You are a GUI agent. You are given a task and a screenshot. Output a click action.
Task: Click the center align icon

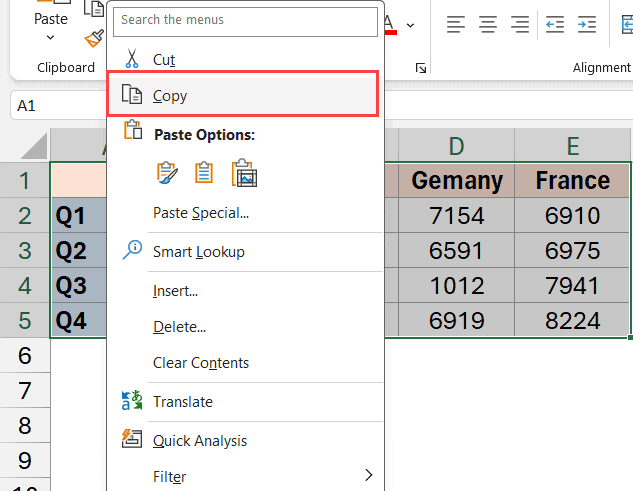488,24
